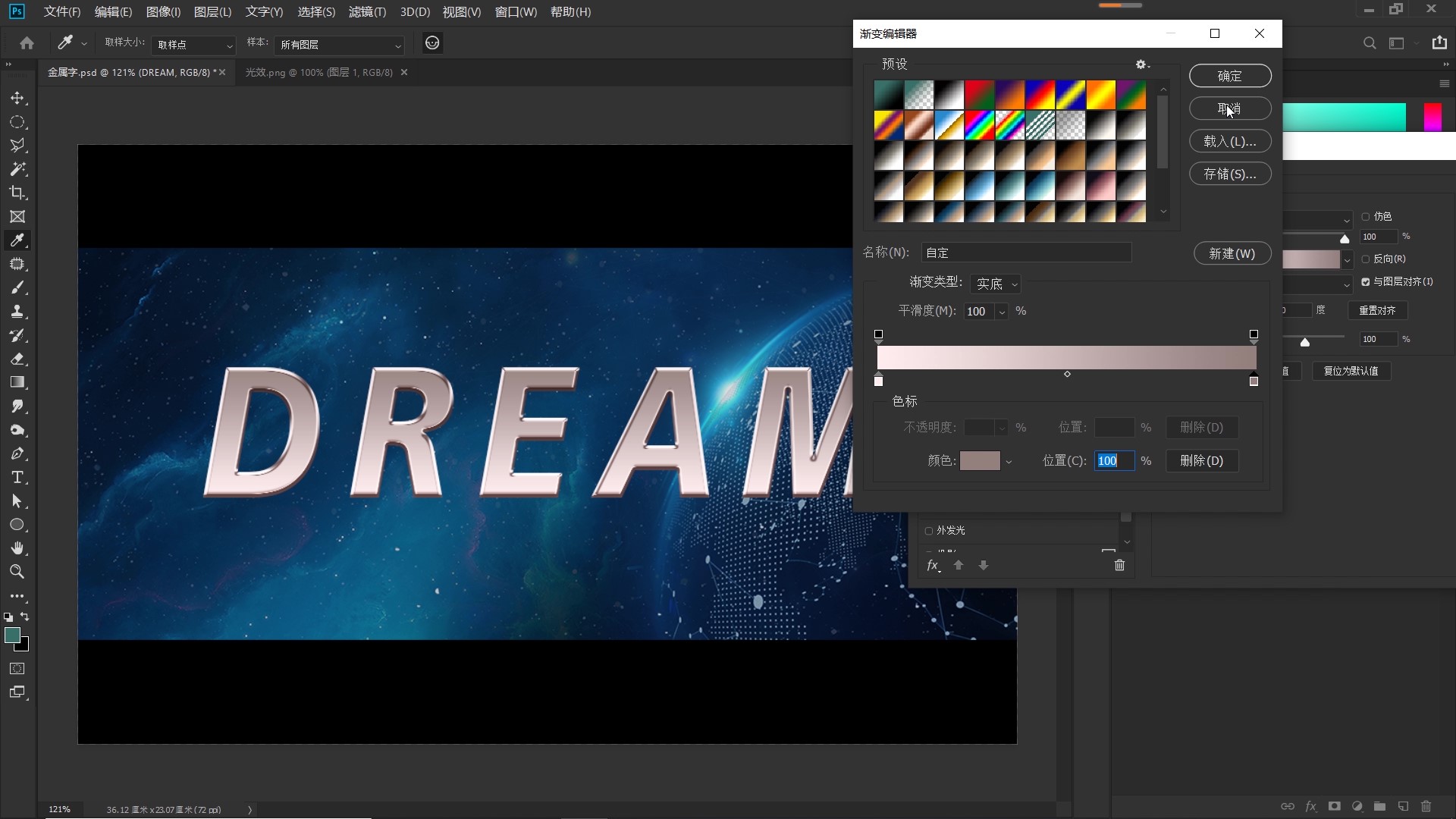The width and height of the screenshot is (1456, 819).
Task: Switch to the 光效.png document tab
Action: (318, 73)
